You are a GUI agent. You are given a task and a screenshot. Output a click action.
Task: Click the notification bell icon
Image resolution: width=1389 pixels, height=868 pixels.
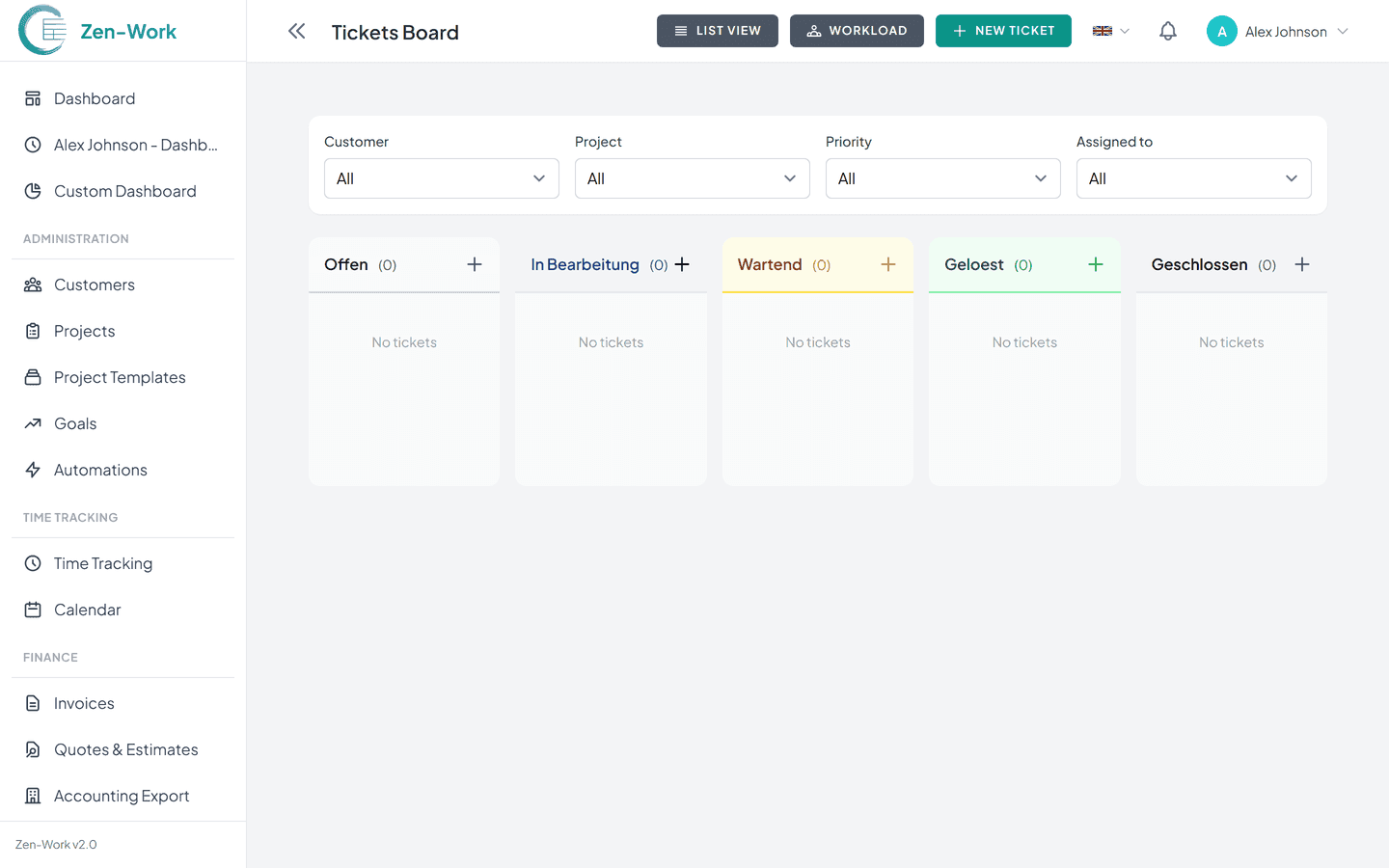tap(1167, 31)
